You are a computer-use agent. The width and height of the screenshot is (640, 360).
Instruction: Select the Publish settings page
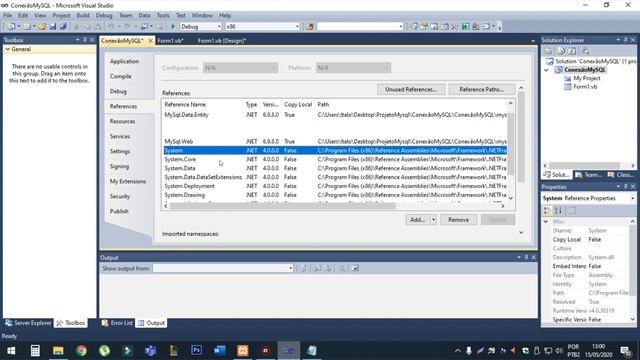[x=119, y=211]
